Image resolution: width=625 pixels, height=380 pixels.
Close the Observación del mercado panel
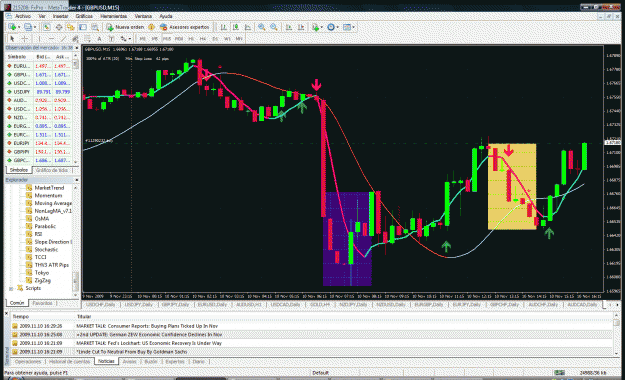pyautogui.click(x=77, y=48)
